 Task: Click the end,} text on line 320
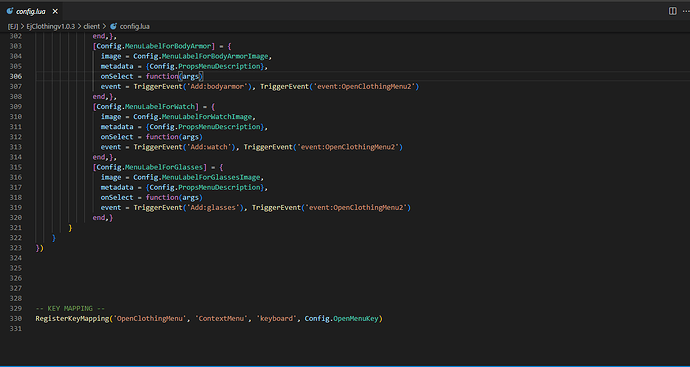point(103,217)
